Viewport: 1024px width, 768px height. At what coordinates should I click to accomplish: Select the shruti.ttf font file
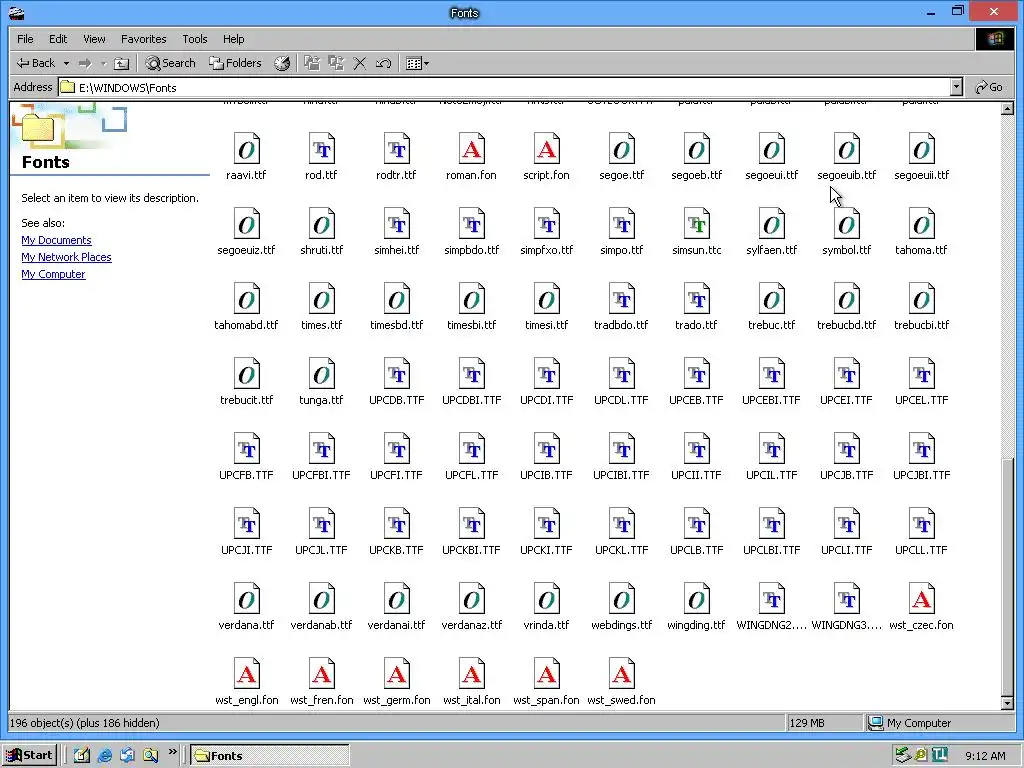click(321, 232)
